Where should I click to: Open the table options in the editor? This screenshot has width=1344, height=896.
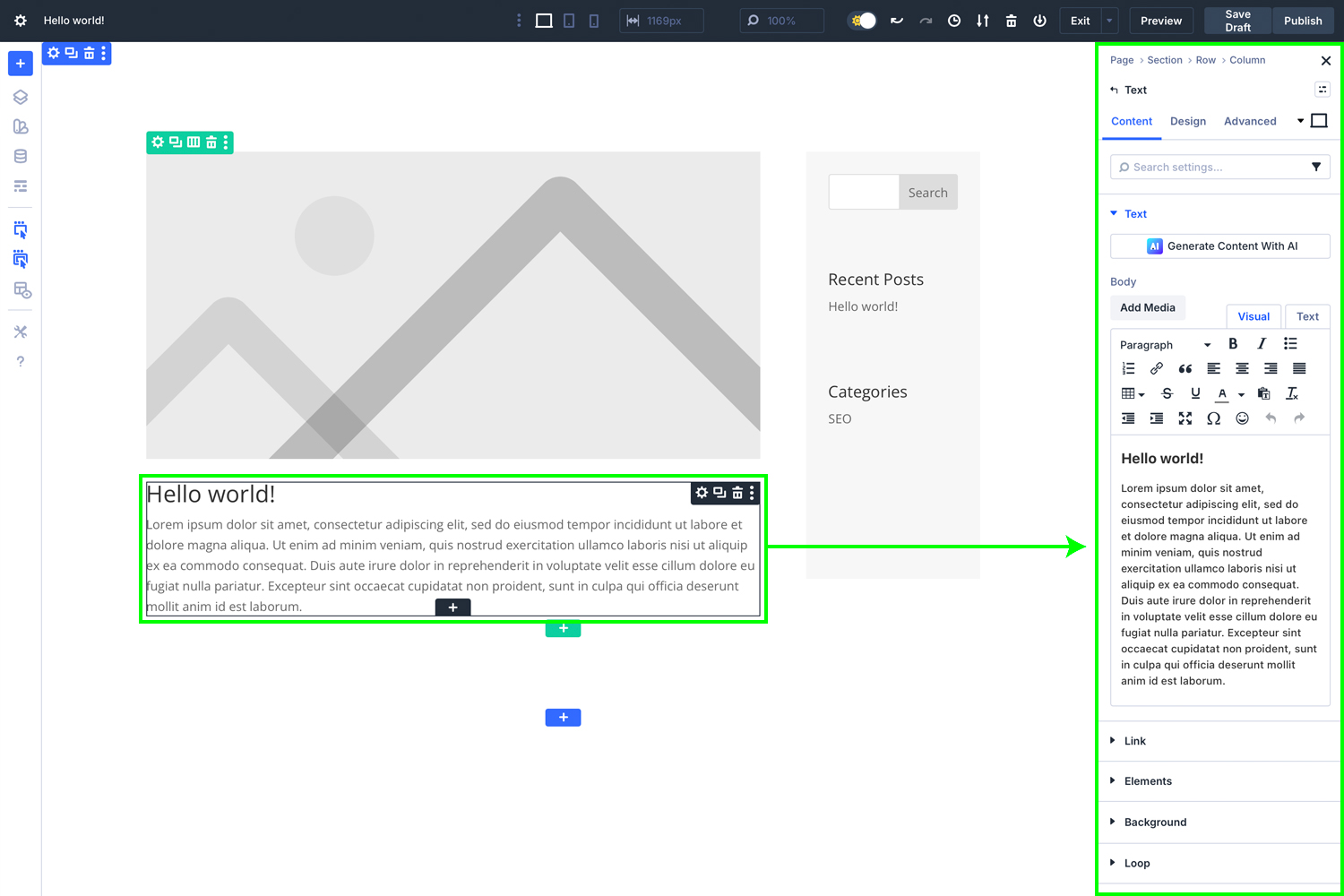(x=1131, y=393)
